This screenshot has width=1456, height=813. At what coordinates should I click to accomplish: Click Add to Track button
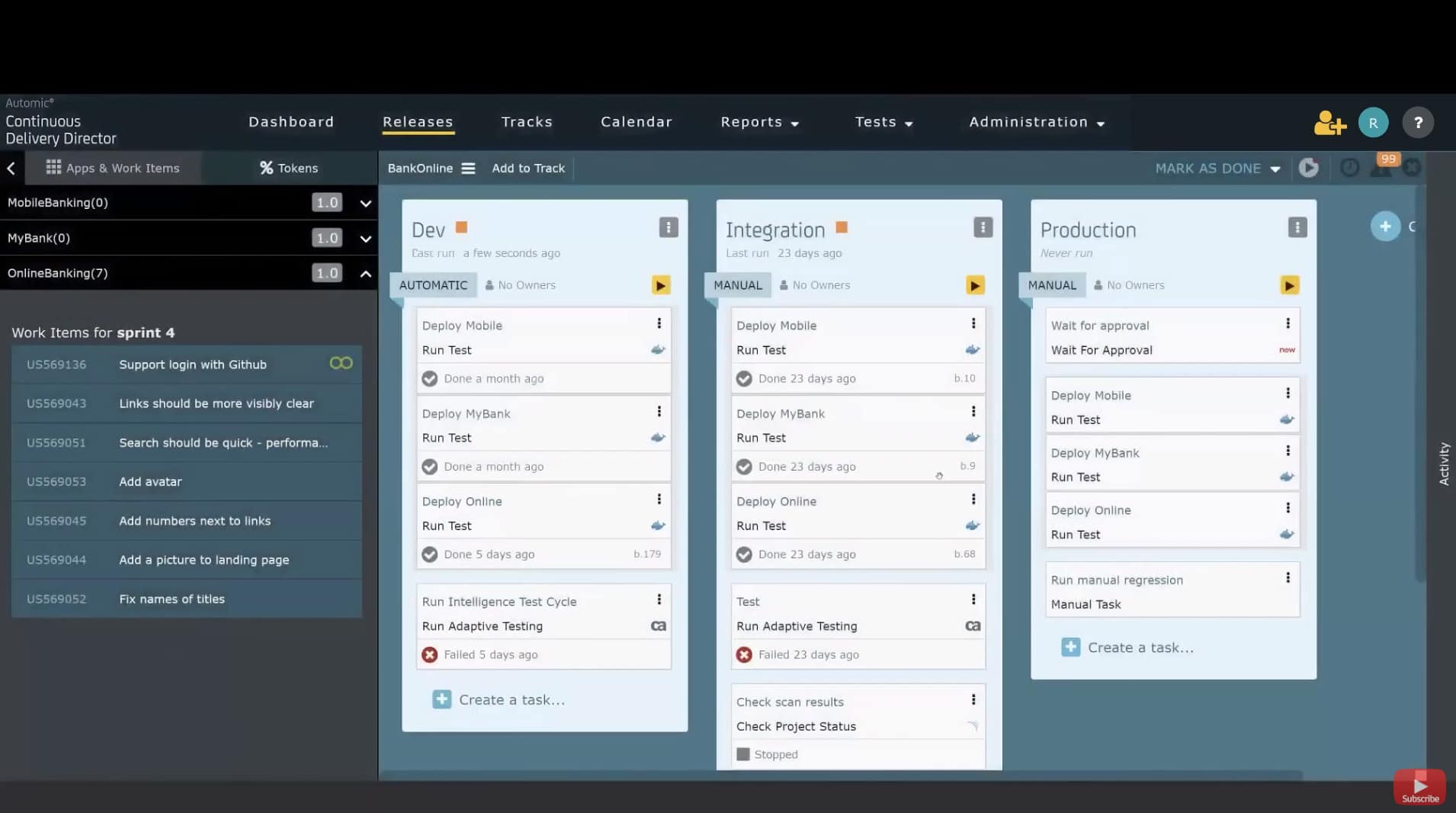[x=528, y=169]
